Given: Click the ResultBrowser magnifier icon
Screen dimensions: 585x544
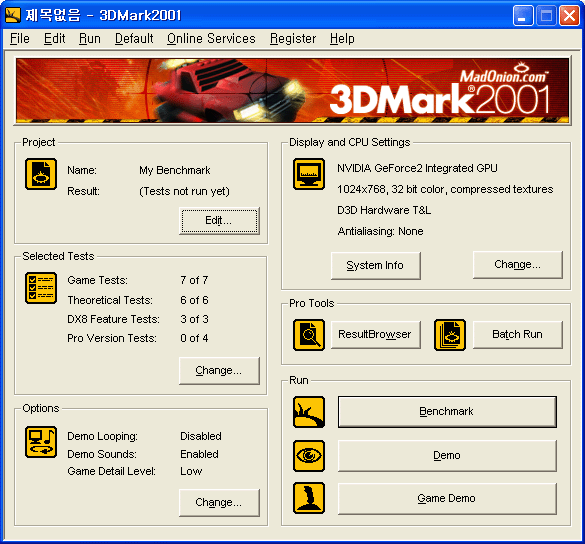Looking at the screenshot, I should pyautogui.click(x=309, y=335).
